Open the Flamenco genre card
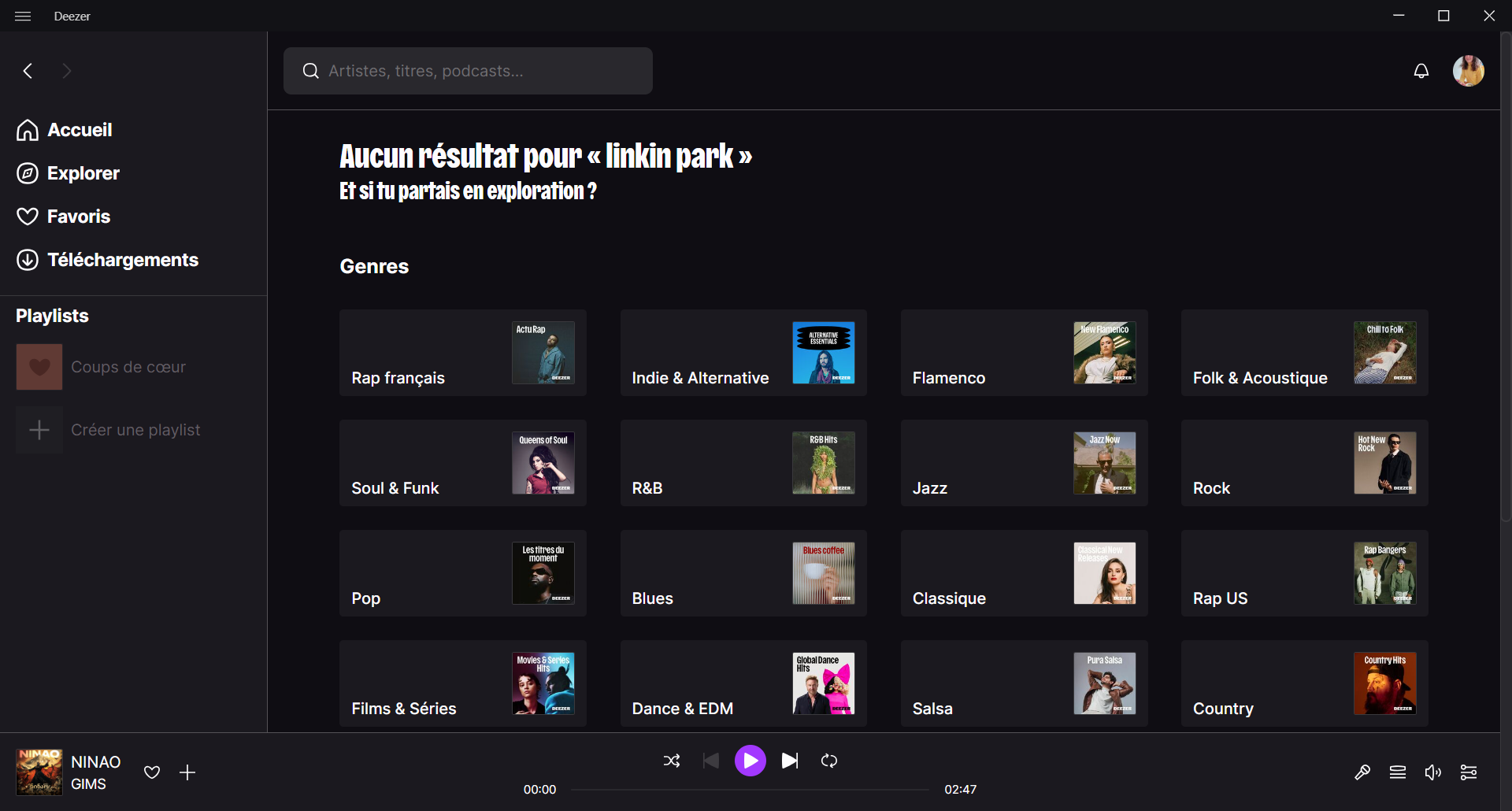Viewport: 1512px width, 811px height. [1025, 353]
